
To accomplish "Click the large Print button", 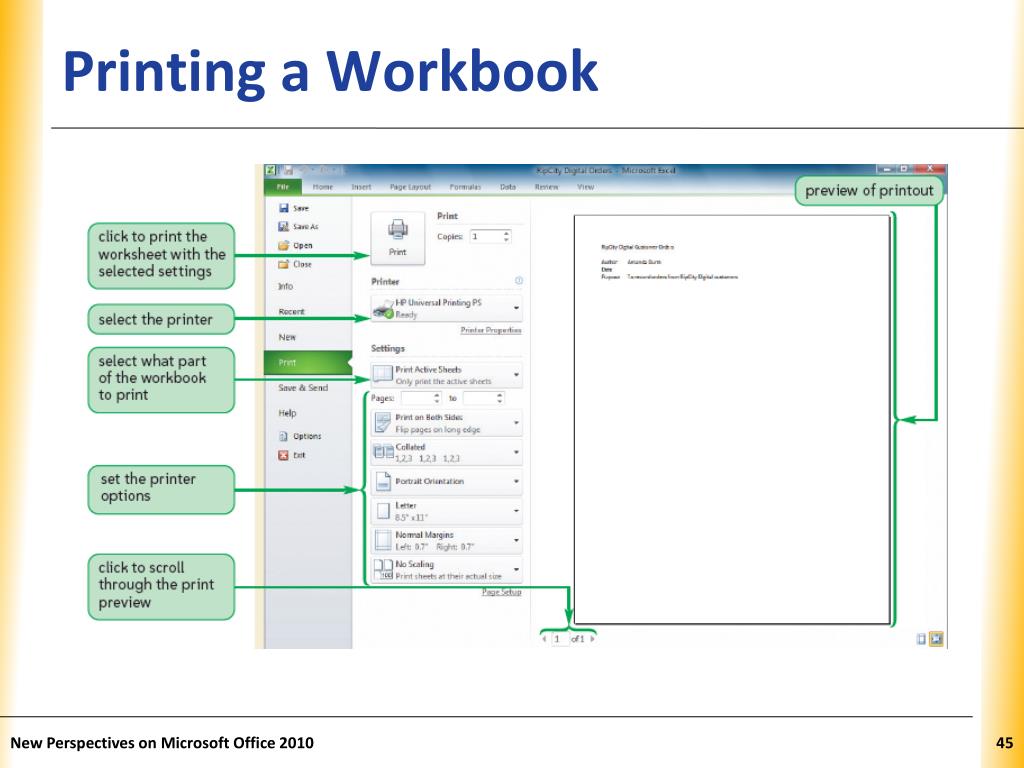I will coord(398,238).
